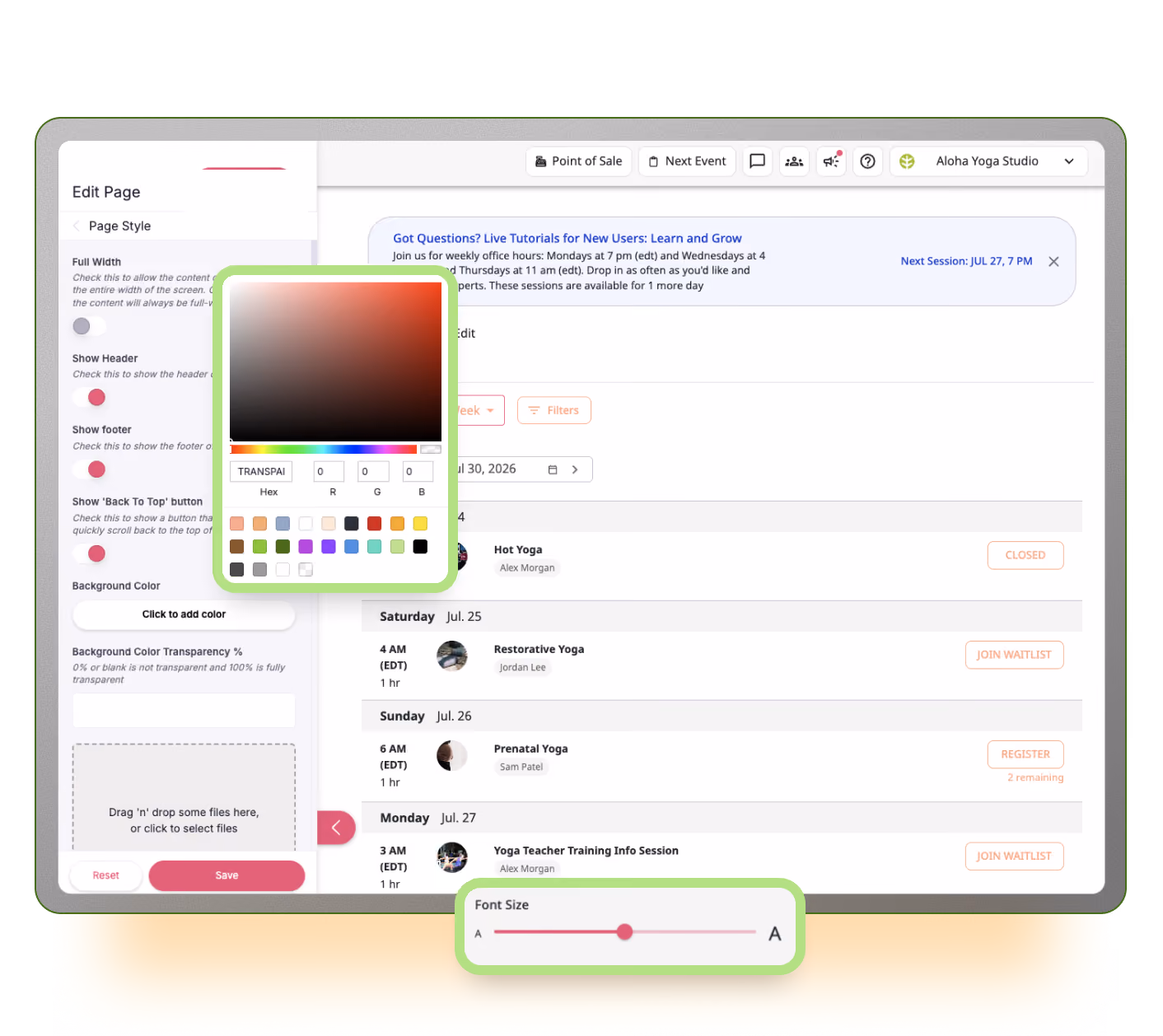Click the small A font icon
The width and height of the screenshot is (1163, 1036).
(x=478, y=934)
